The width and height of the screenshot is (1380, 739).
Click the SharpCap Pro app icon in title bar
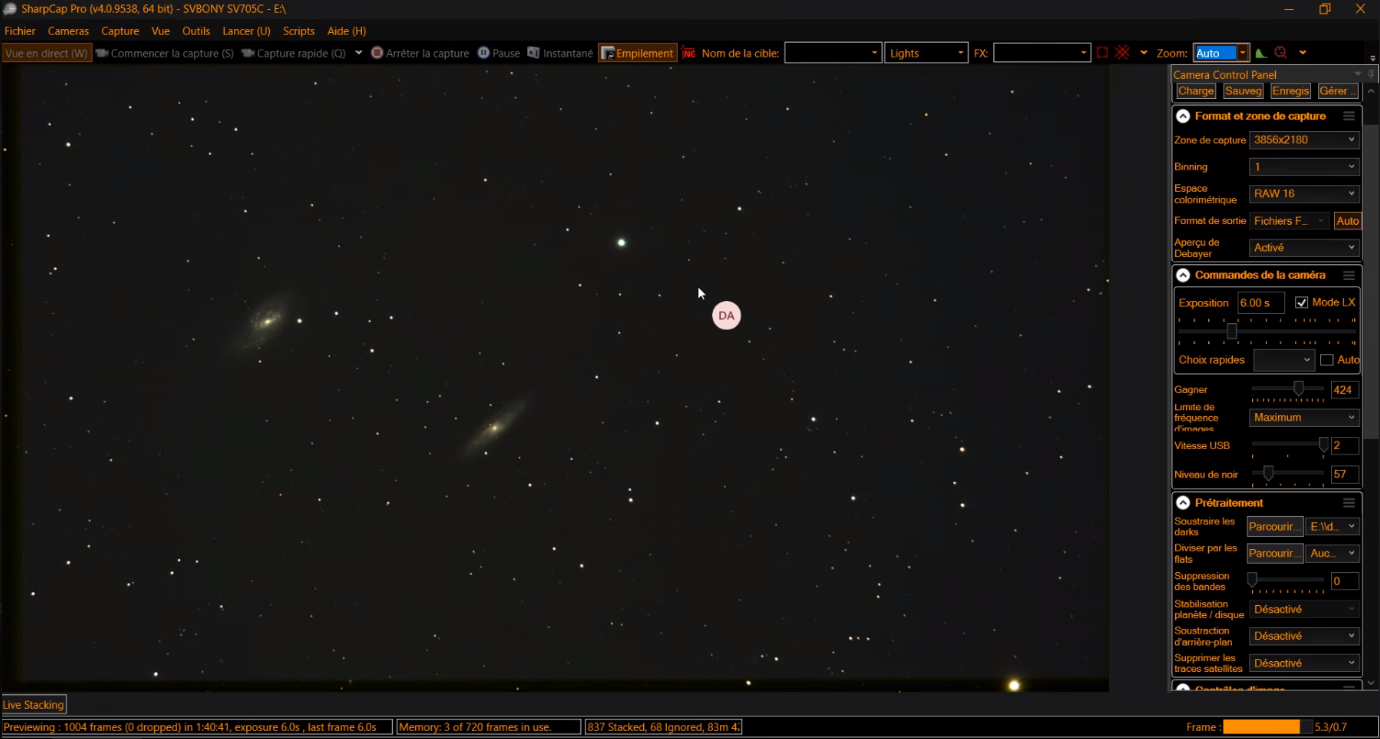coord(10,9)
